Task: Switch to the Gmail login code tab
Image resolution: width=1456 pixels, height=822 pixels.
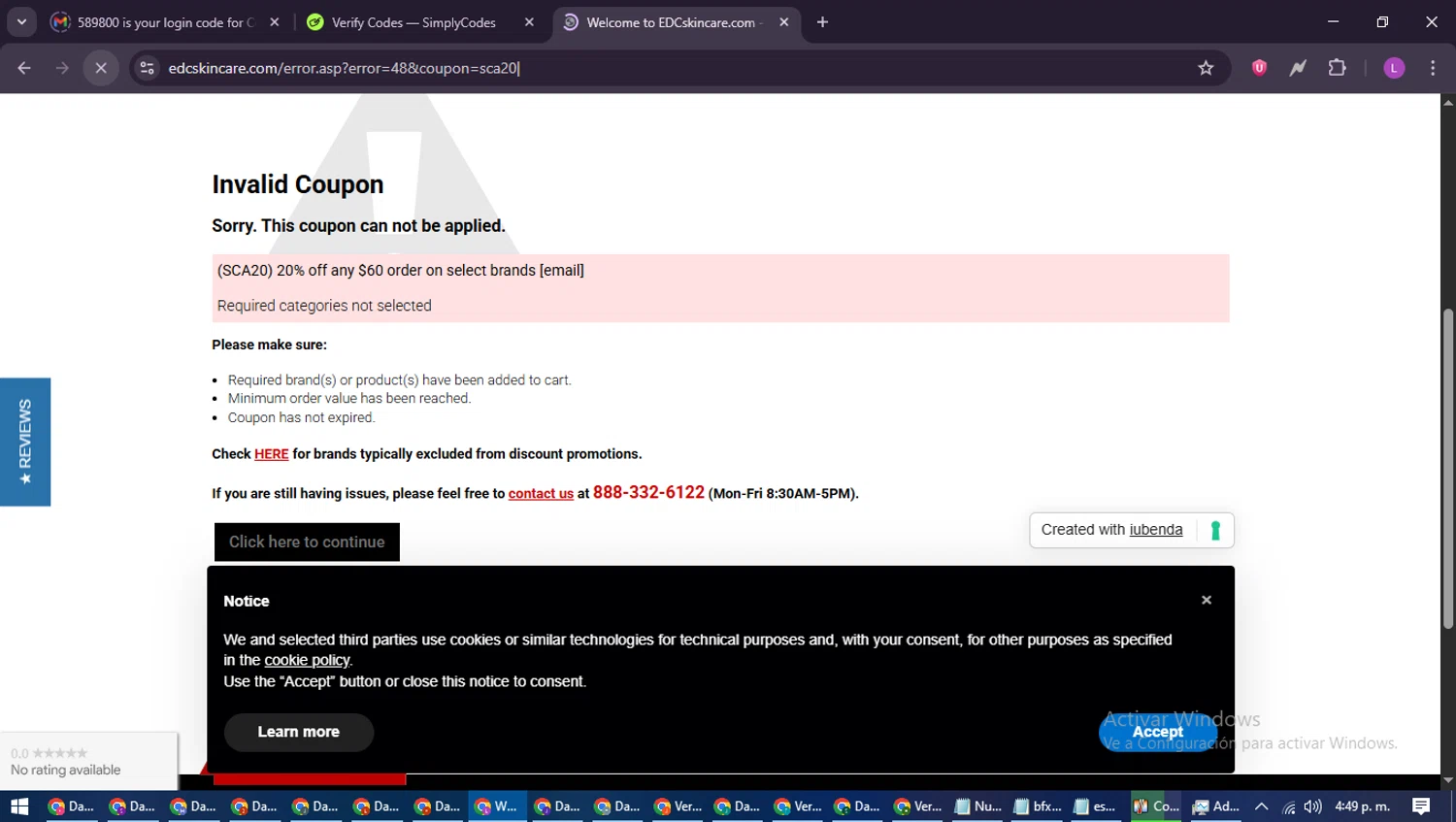Action: (x=165, y=22)
